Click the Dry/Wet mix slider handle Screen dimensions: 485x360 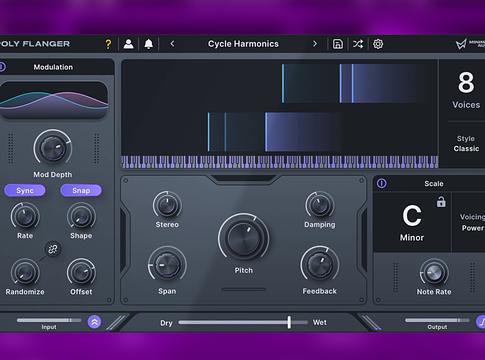(x=289, y=322)
